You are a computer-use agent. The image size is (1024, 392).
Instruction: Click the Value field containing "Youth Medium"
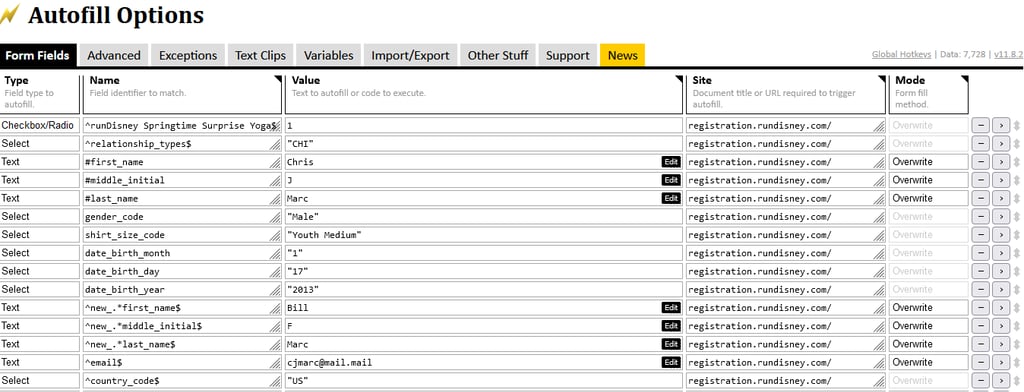(x=483, y=235)
